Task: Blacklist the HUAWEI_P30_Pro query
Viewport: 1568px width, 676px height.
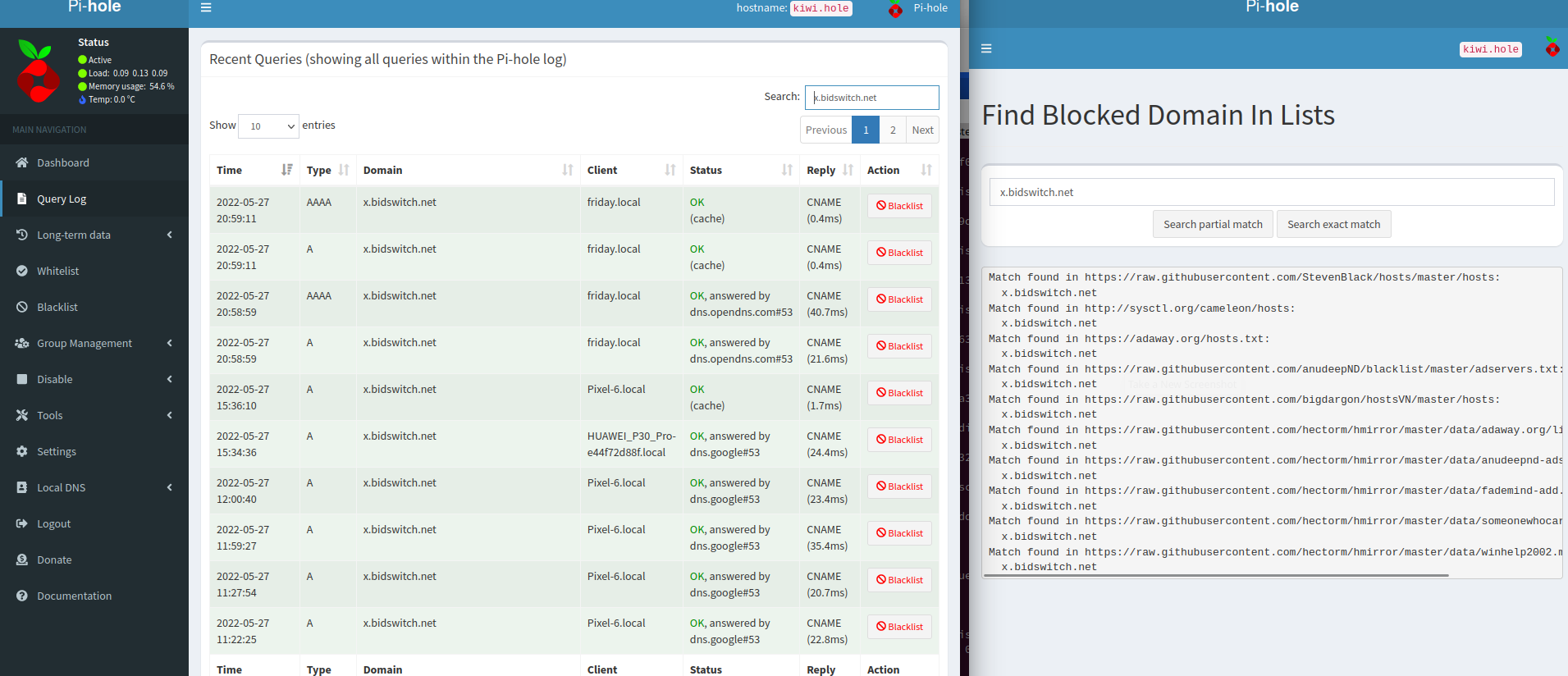Action: (899, 440)
